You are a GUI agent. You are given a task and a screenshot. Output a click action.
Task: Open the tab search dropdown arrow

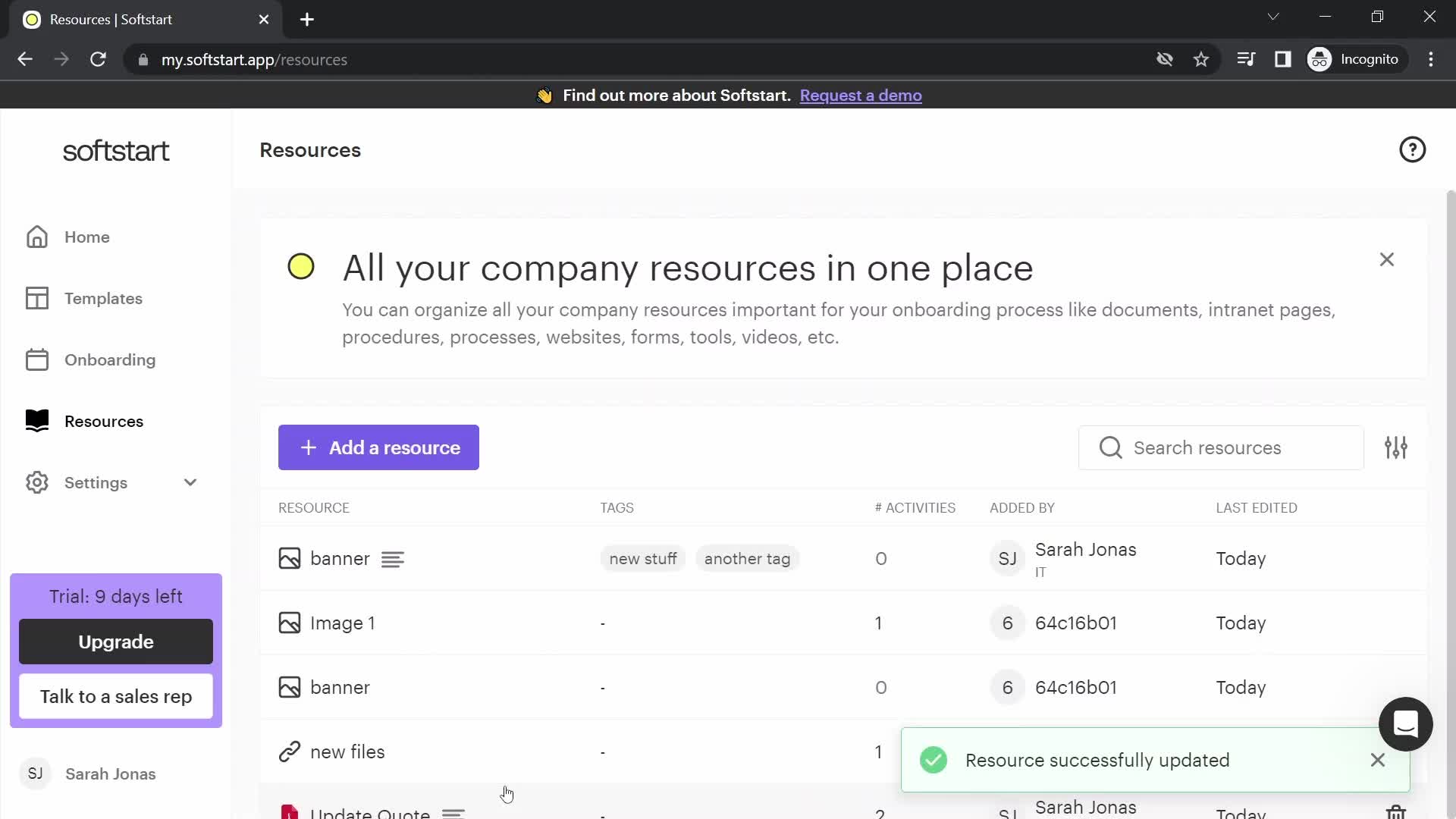[1273, 16]
